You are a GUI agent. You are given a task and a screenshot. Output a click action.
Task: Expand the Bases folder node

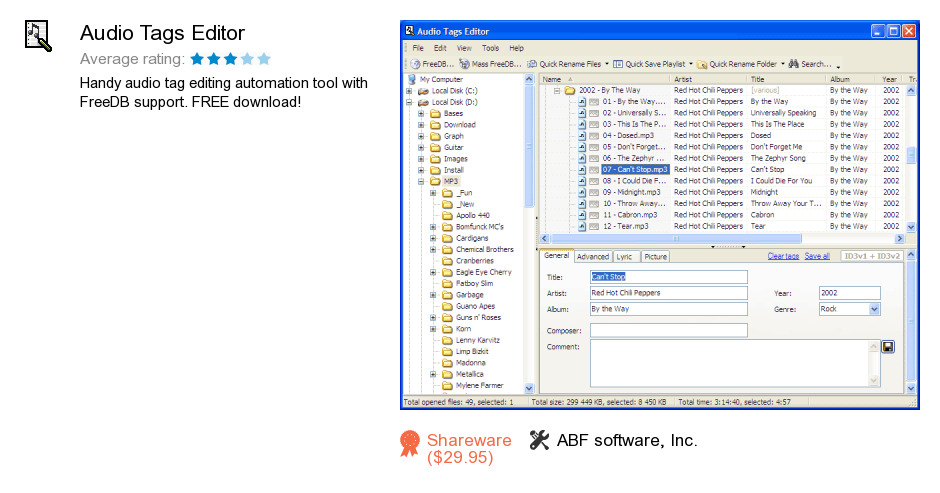421,113
